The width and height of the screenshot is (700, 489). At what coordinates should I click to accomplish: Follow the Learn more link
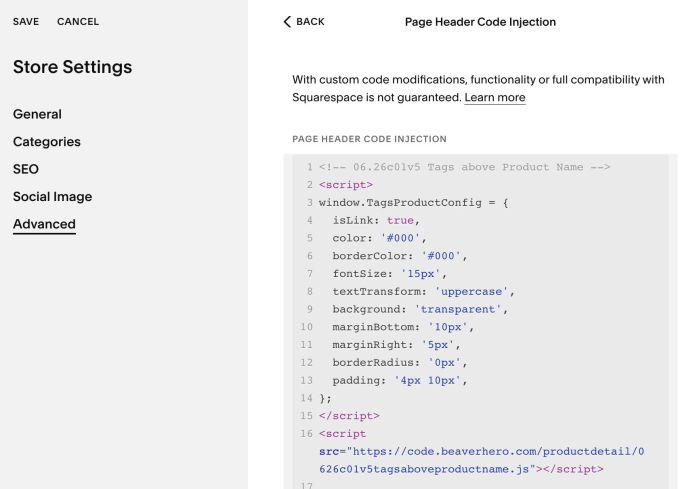[x=495, y=97]
